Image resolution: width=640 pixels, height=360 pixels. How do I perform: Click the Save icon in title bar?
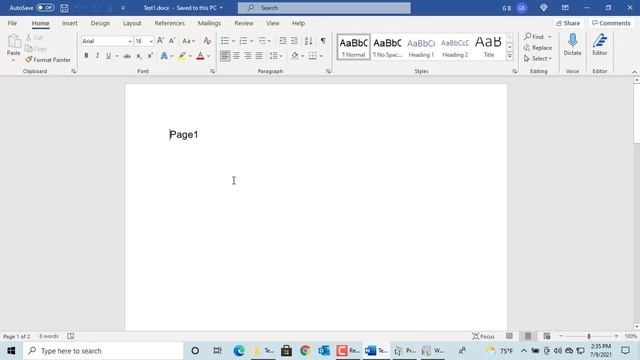(64, 8)
